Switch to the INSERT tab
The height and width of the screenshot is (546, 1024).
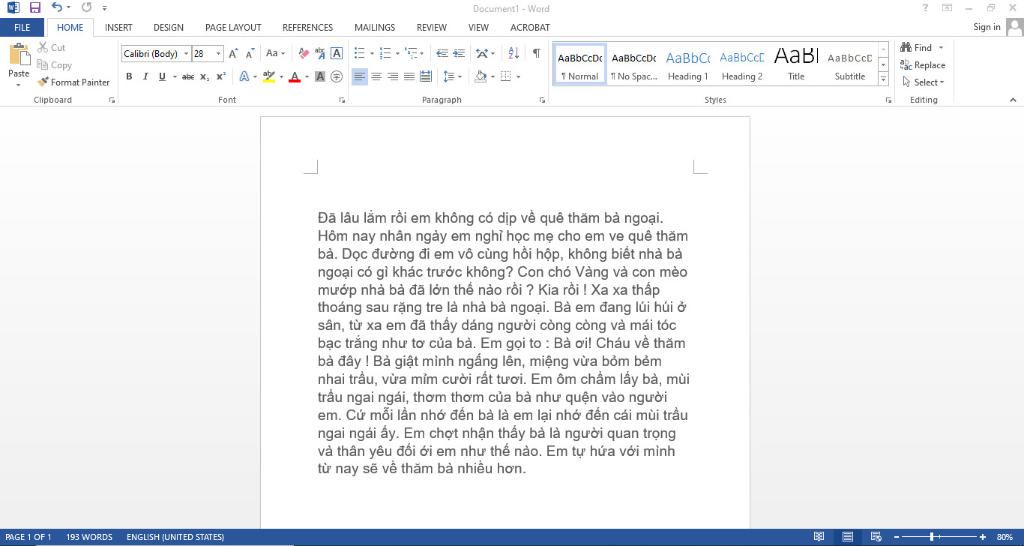click(119, 27)
